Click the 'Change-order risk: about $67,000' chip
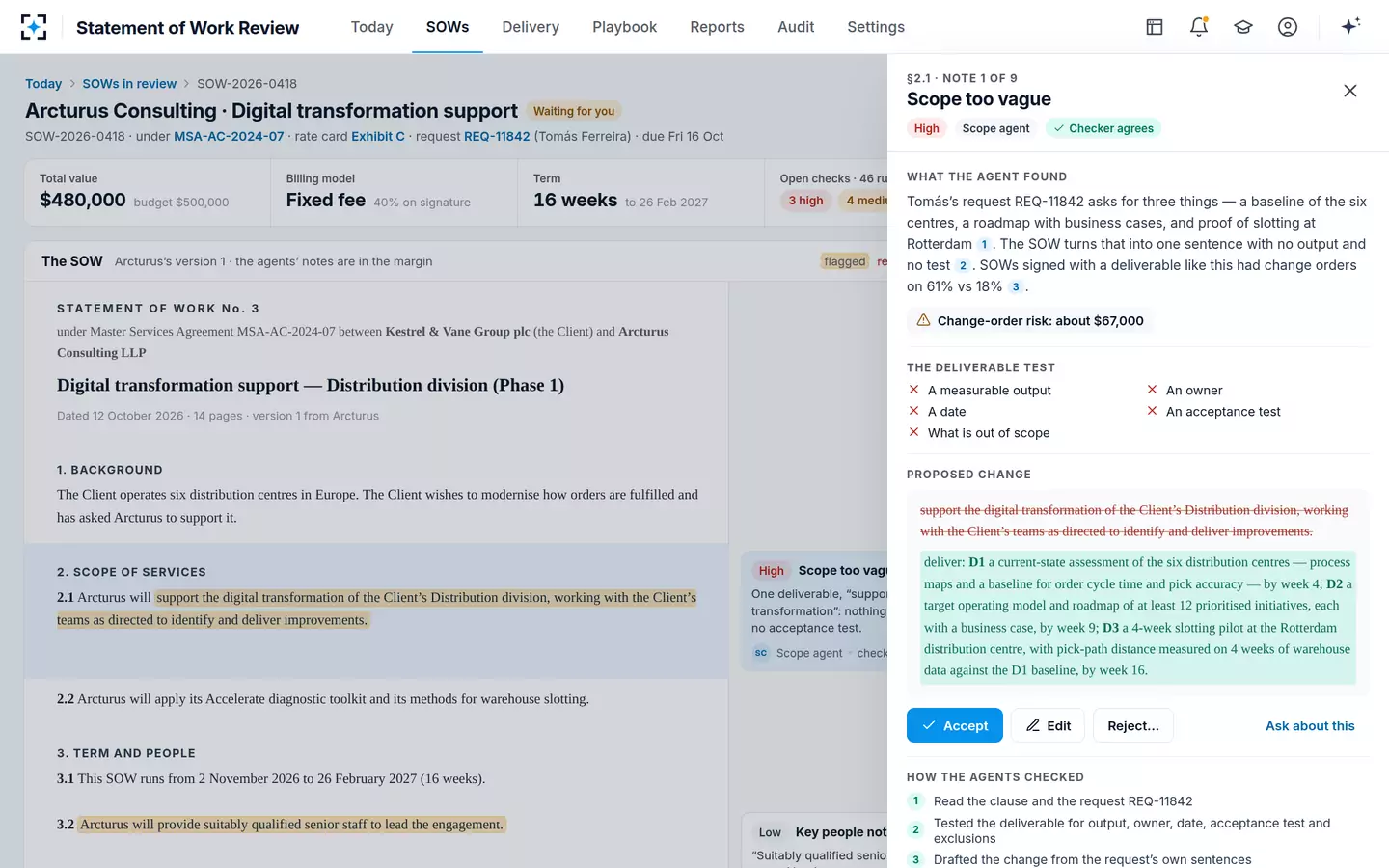The height and width of the screenshot is (868, 1389). (x=1029, y=321)
